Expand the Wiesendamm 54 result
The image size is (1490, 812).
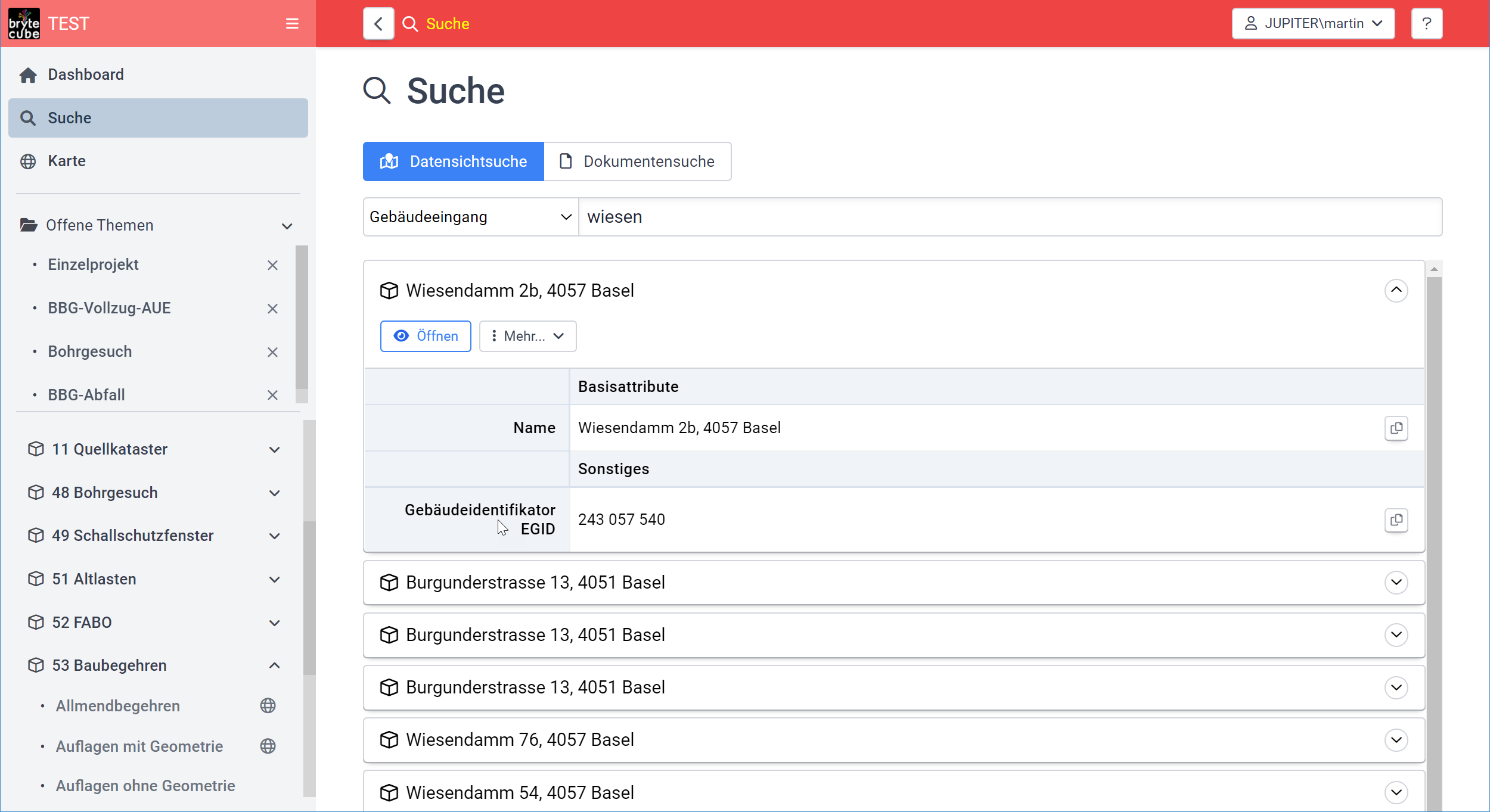(x=1396, y=792)
